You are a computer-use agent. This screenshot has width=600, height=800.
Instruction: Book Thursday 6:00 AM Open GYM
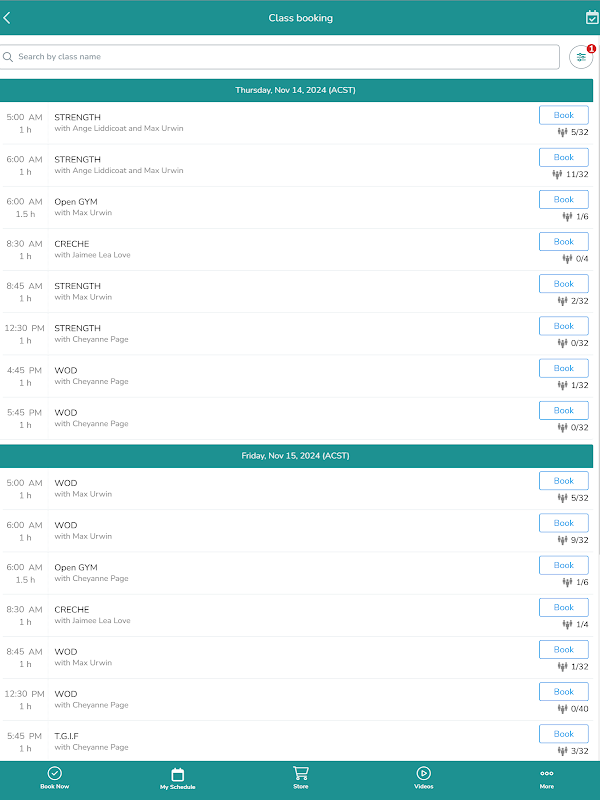click(x=564, y=200)
